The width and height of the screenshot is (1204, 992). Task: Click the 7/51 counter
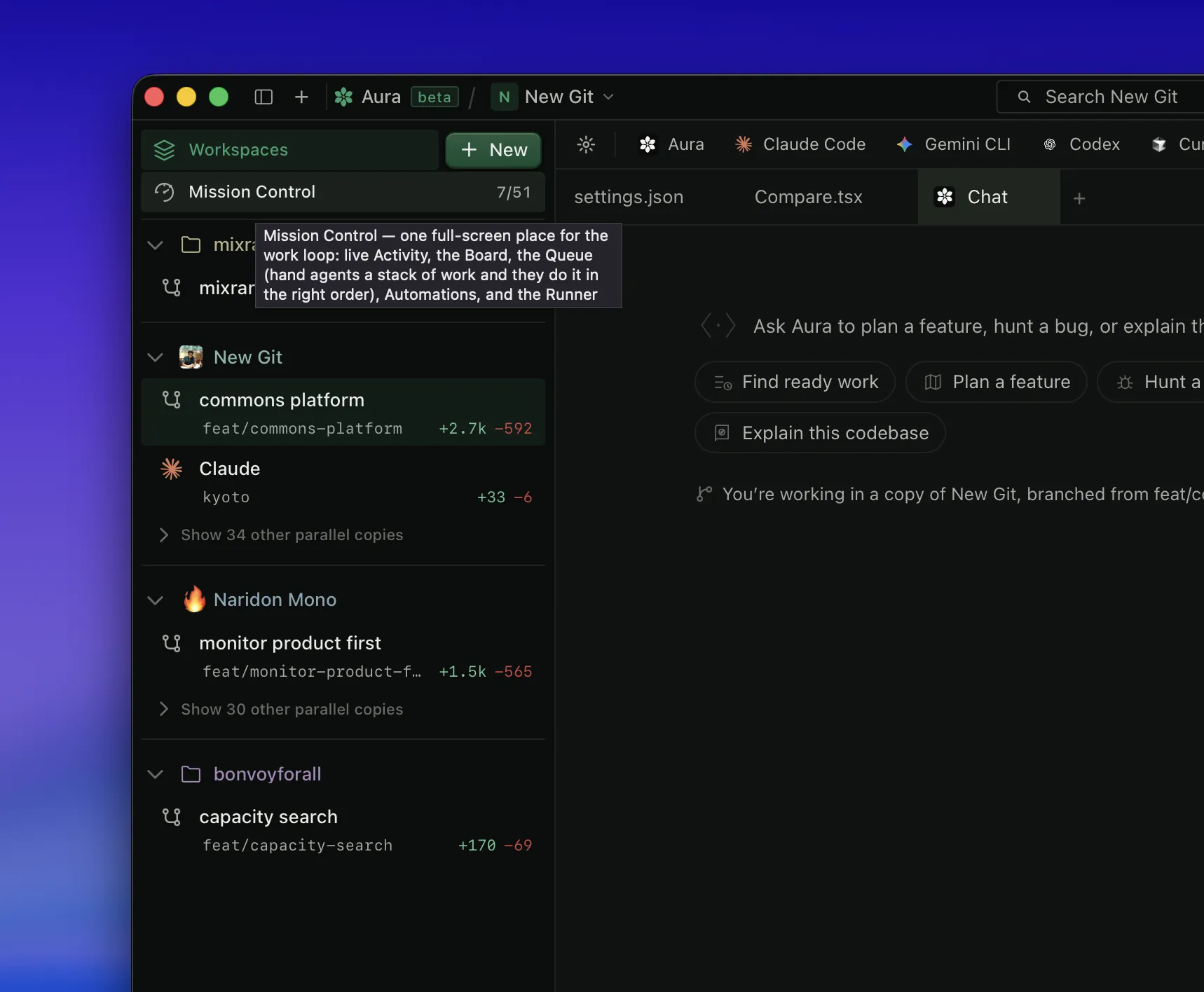[514, 192]
